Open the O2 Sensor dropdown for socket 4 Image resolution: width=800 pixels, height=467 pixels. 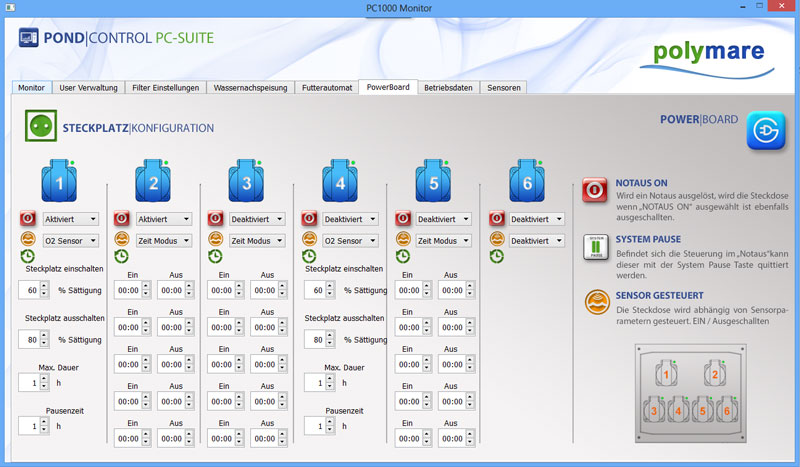tap(352, 241)
